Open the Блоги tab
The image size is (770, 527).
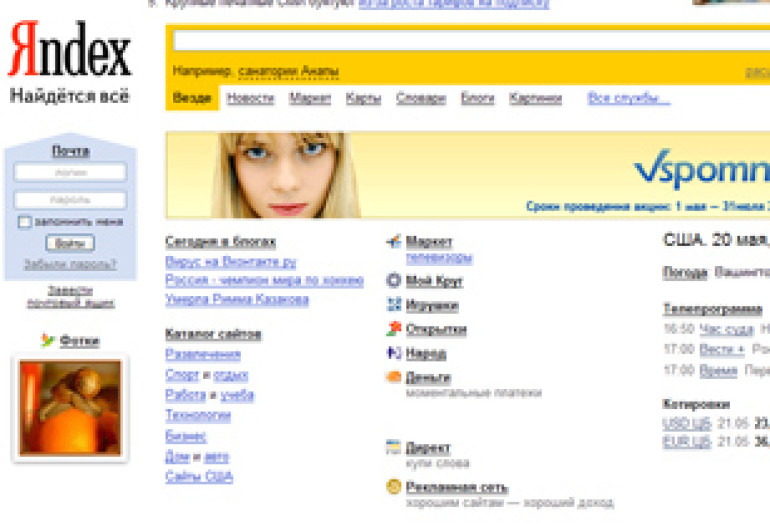click(x=477, y=99)
